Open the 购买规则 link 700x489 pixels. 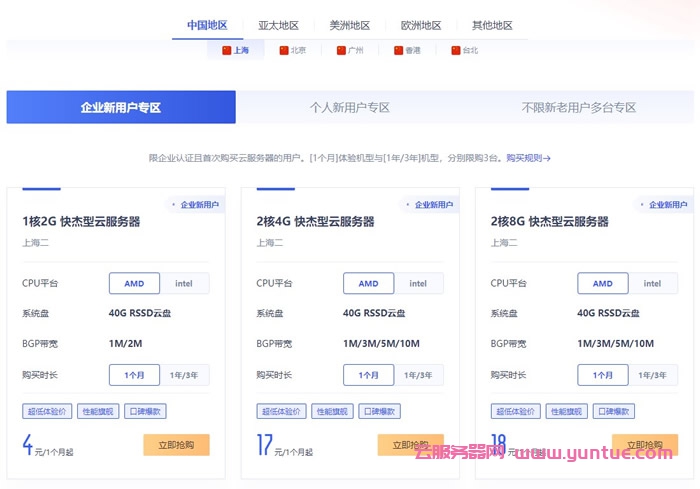[528, 158]
